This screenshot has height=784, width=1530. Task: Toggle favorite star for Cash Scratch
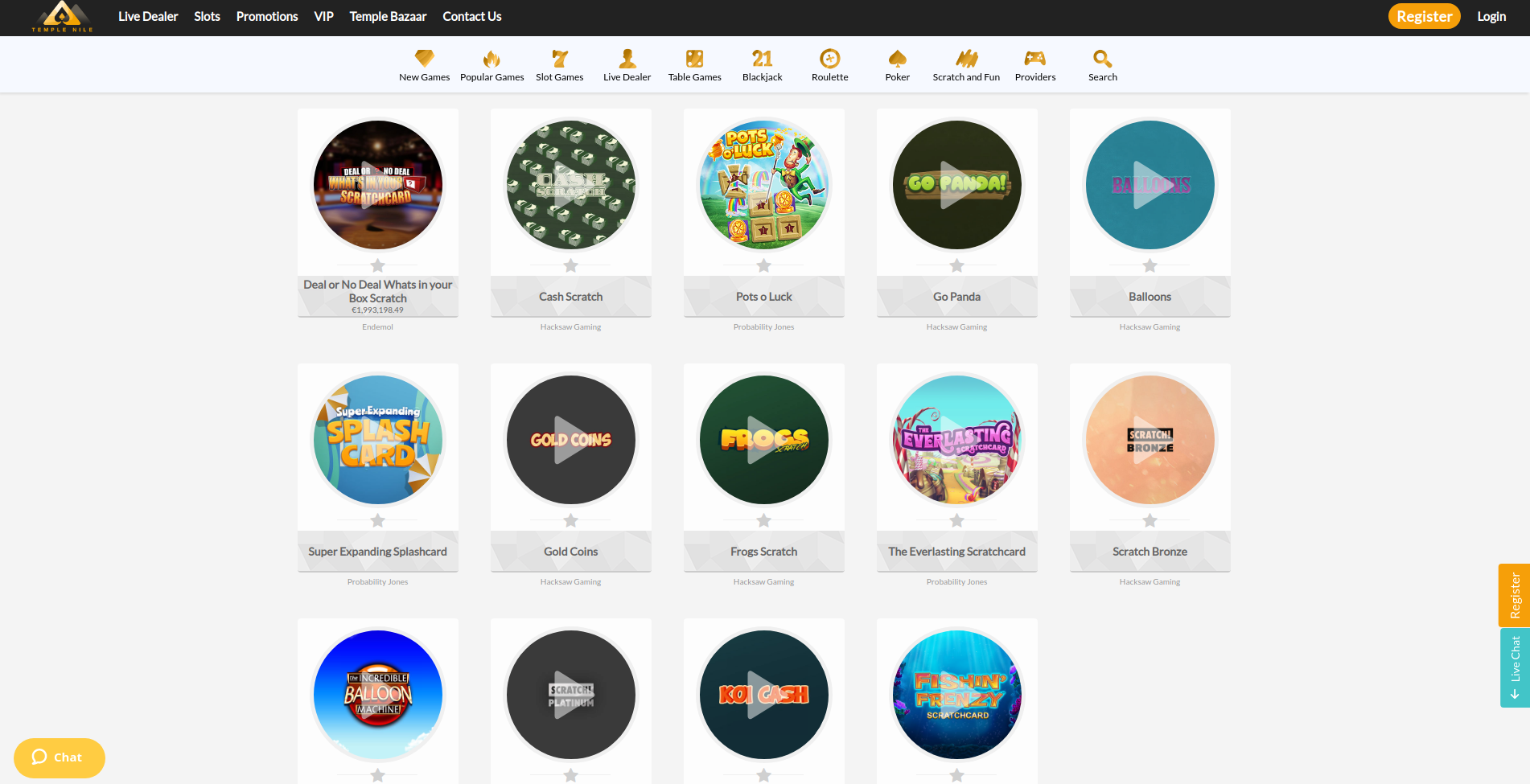[x=571, y=265]
